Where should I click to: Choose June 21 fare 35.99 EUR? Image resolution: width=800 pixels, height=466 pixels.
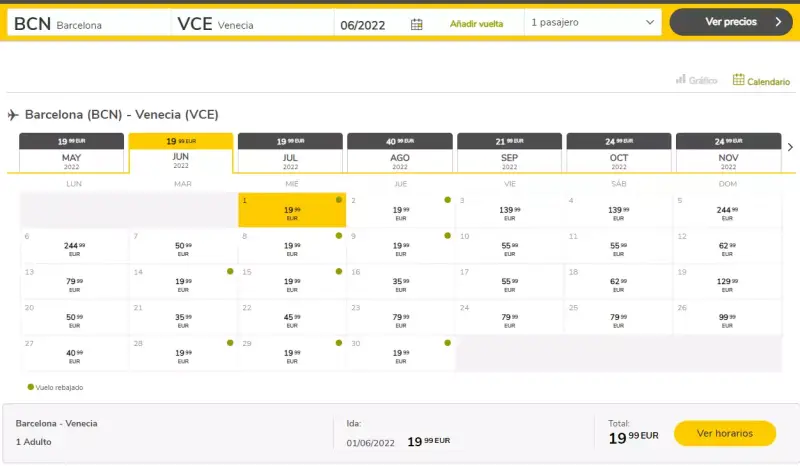click(183, 317)
